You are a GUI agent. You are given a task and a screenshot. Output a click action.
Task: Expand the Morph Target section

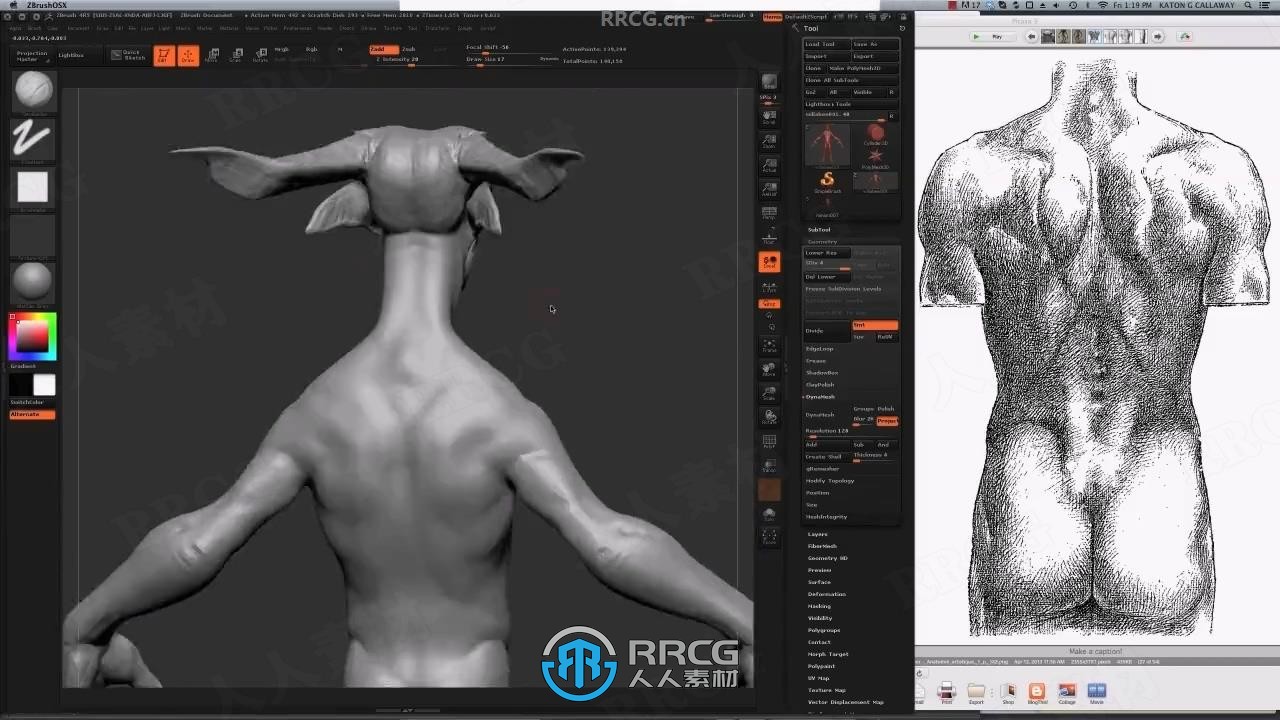point(828,654)
